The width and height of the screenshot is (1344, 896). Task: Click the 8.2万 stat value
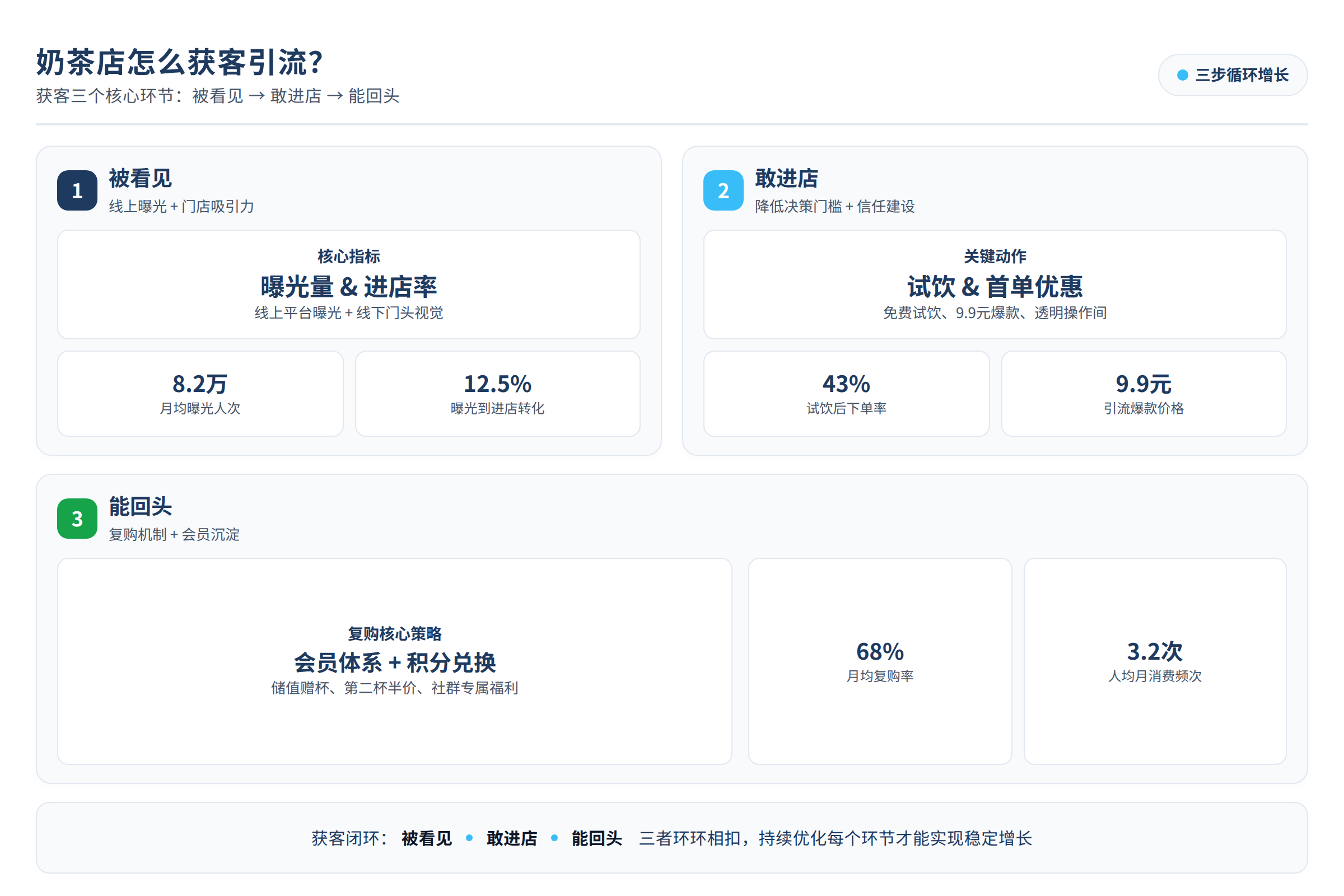coord(200,384)
